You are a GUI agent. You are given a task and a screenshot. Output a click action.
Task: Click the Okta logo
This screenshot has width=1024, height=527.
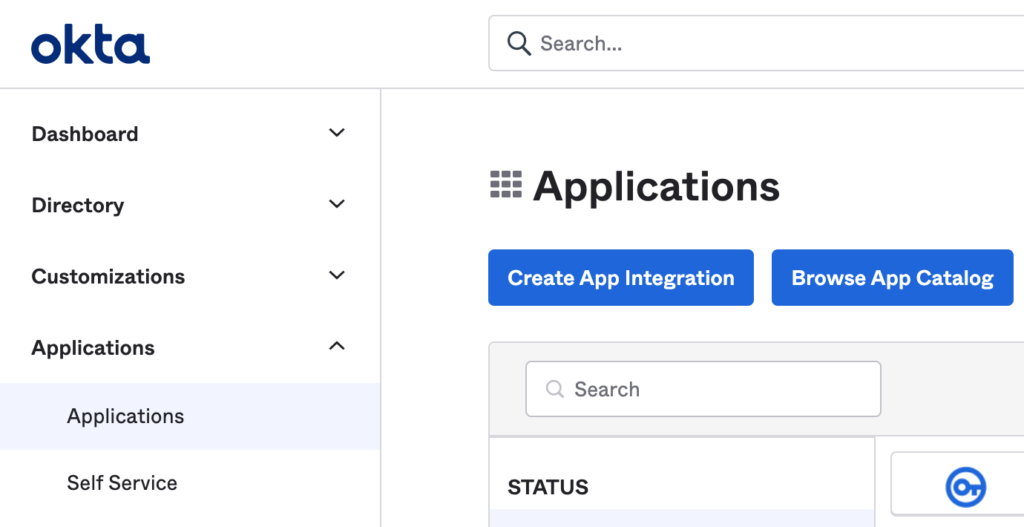pyautogui.click(x=90, y=46)
